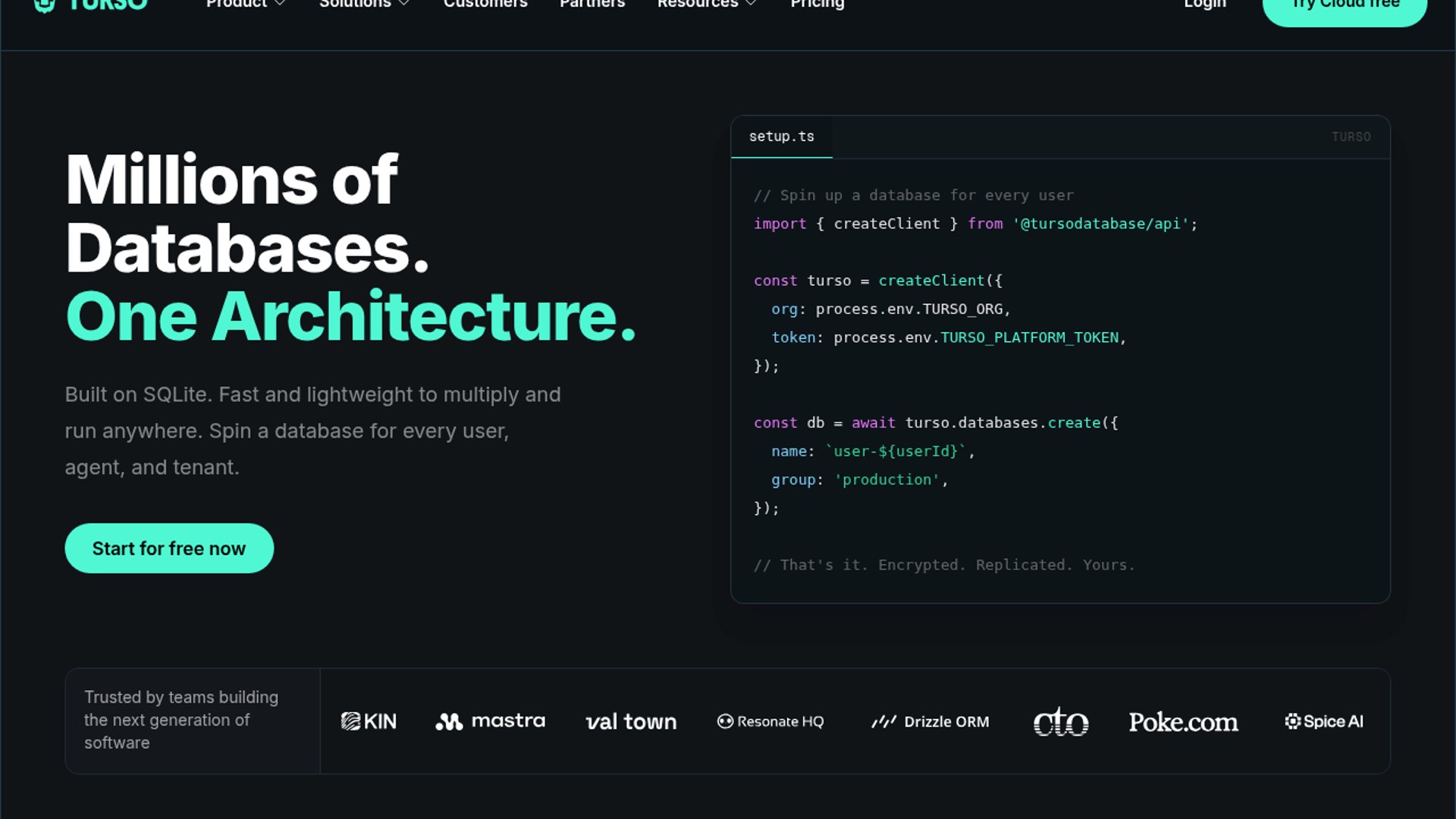Click the "const turso = createClient({" line
The width and height of the screenshot is (1456, 819).
(x=878, y=281)
